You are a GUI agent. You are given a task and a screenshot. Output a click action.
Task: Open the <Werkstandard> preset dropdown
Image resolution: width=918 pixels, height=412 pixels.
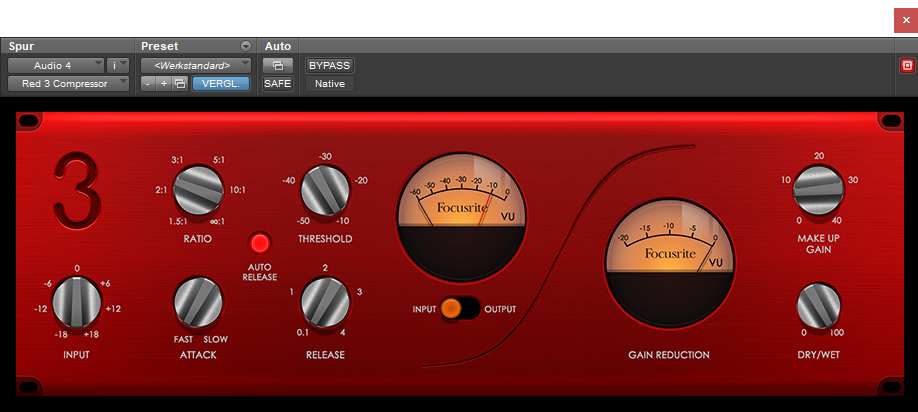coord(196,66)
